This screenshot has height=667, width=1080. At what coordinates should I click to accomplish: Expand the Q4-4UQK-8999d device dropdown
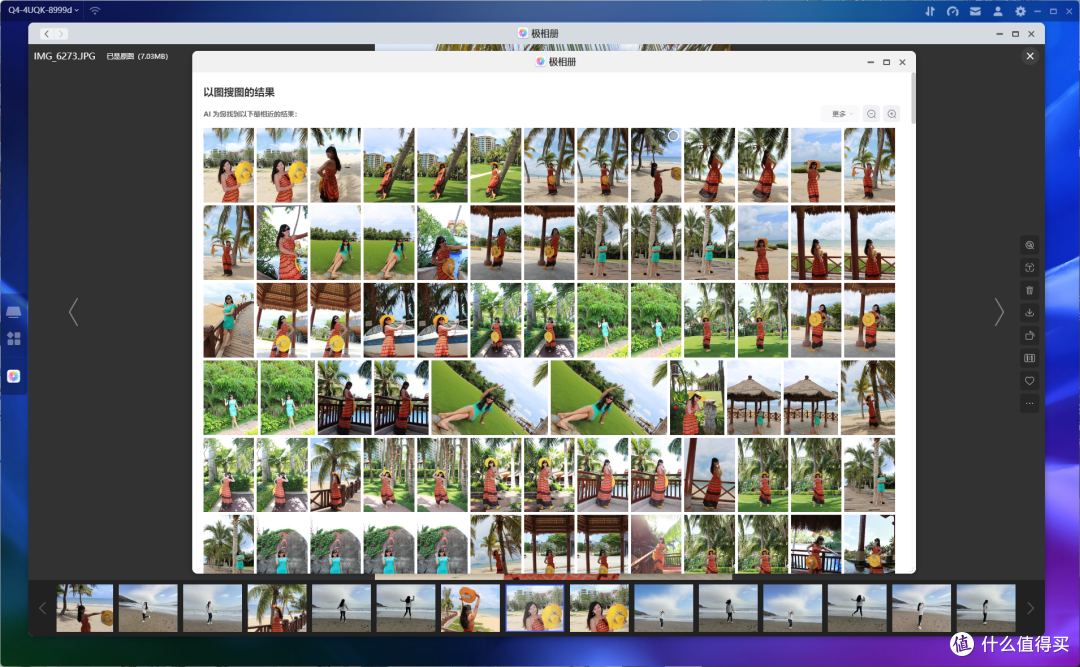tap(43, 10)
